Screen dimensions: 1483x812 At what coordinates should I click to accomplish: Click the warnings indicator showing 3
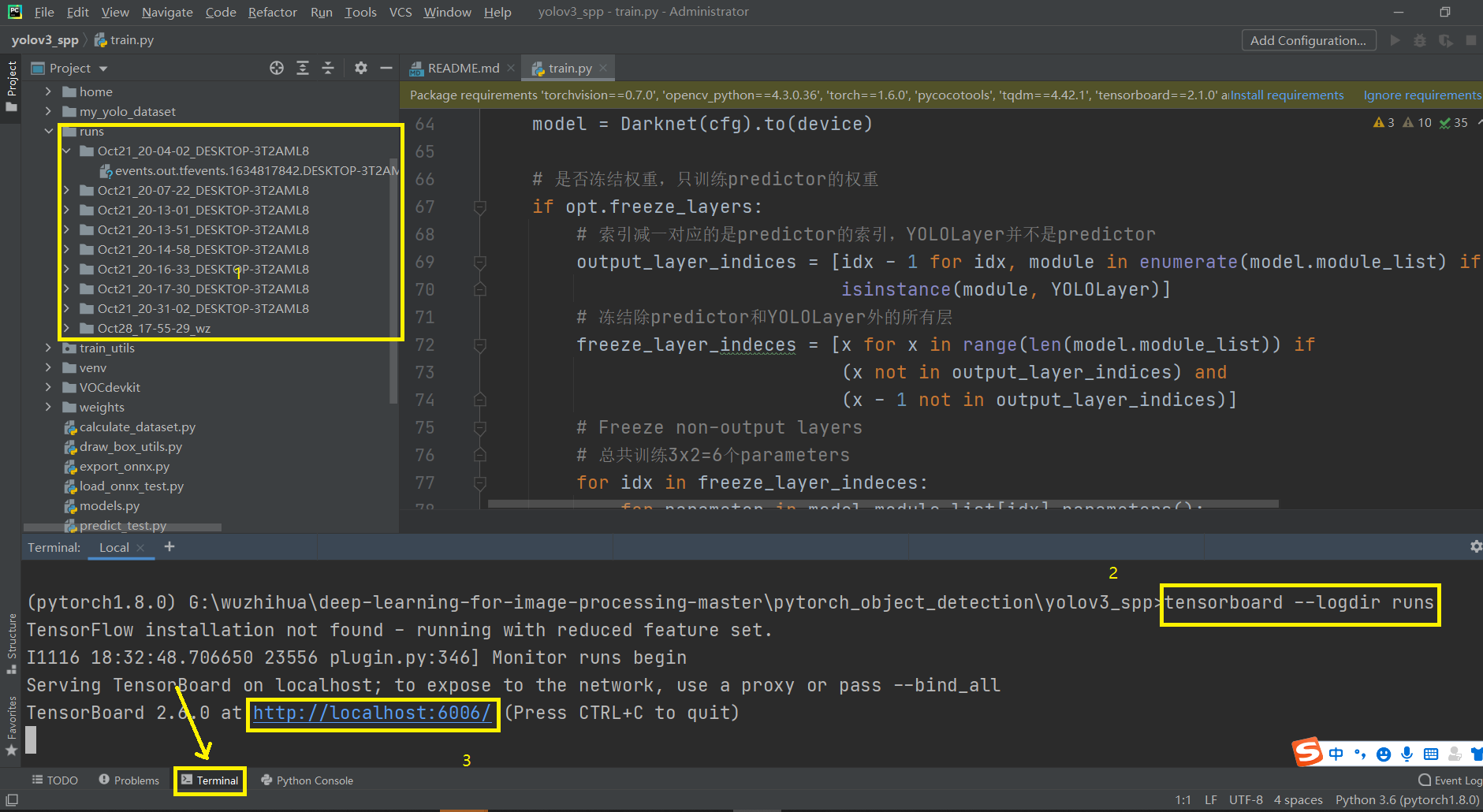point(1384,122)
